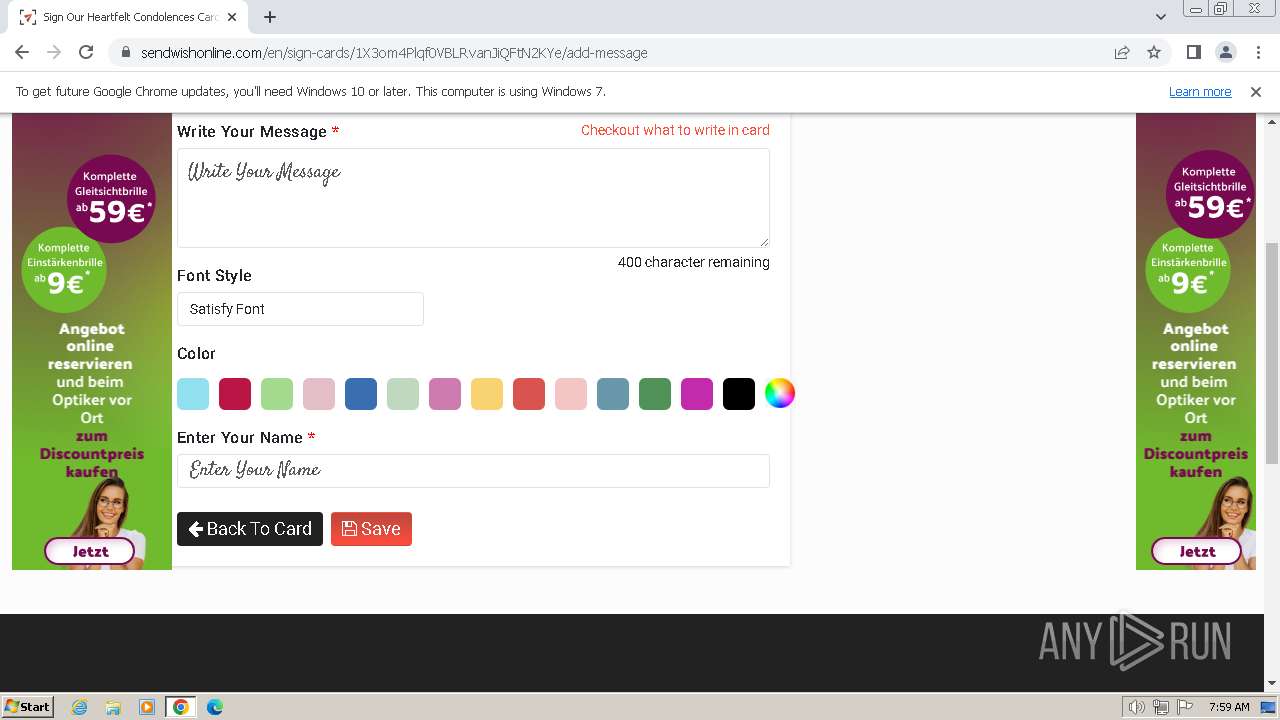Bookmark this page with the star icon
This screenshot has height=720, width=1280.
1154,53
